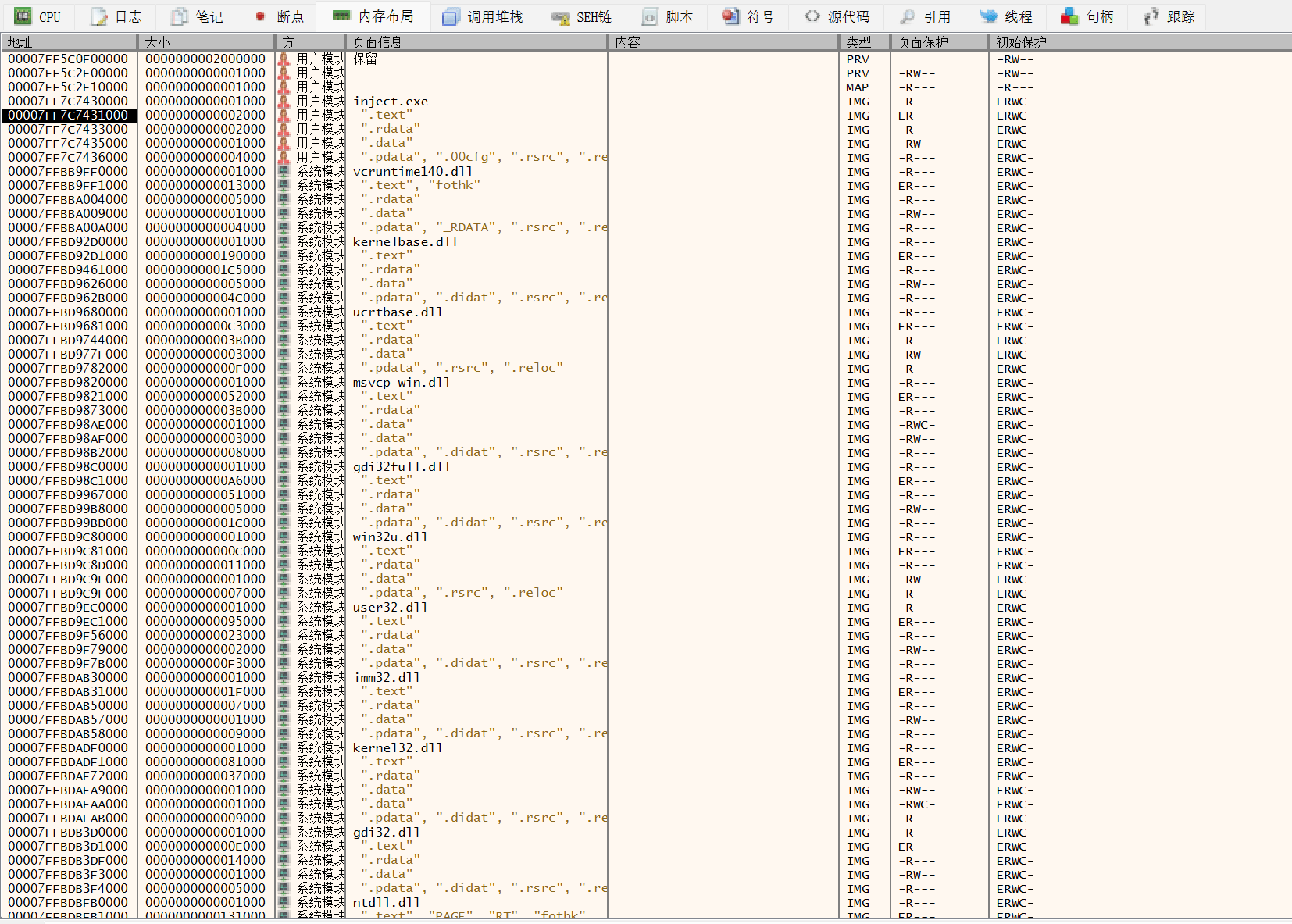Open the 调用堆栈 call stack icon
This screenshot has height=924, width=1292.
click(x=451, y=16)
